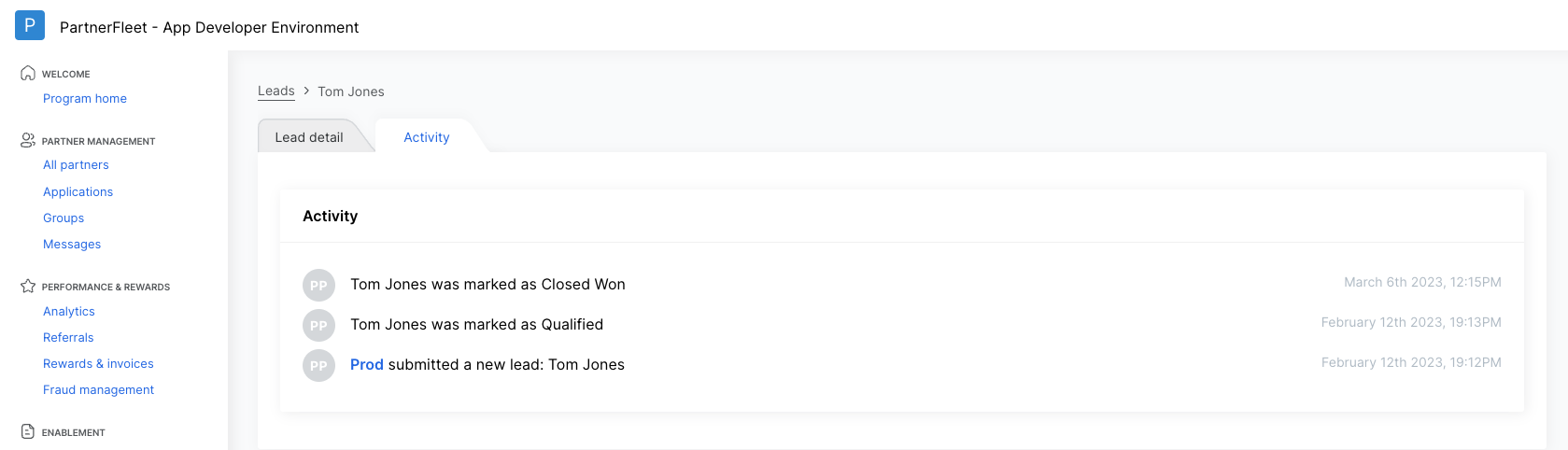1568x450 pixels.
Task: Select the Activity tab
Action: coord(427,137)
